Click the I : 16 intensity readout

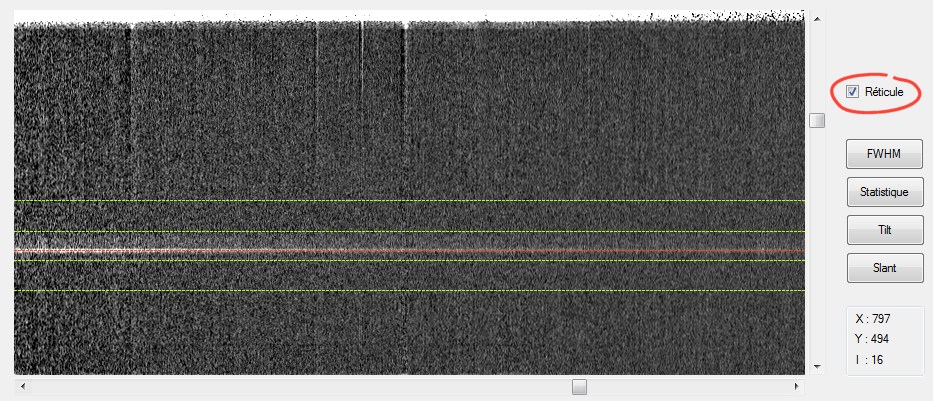[869, 360]
